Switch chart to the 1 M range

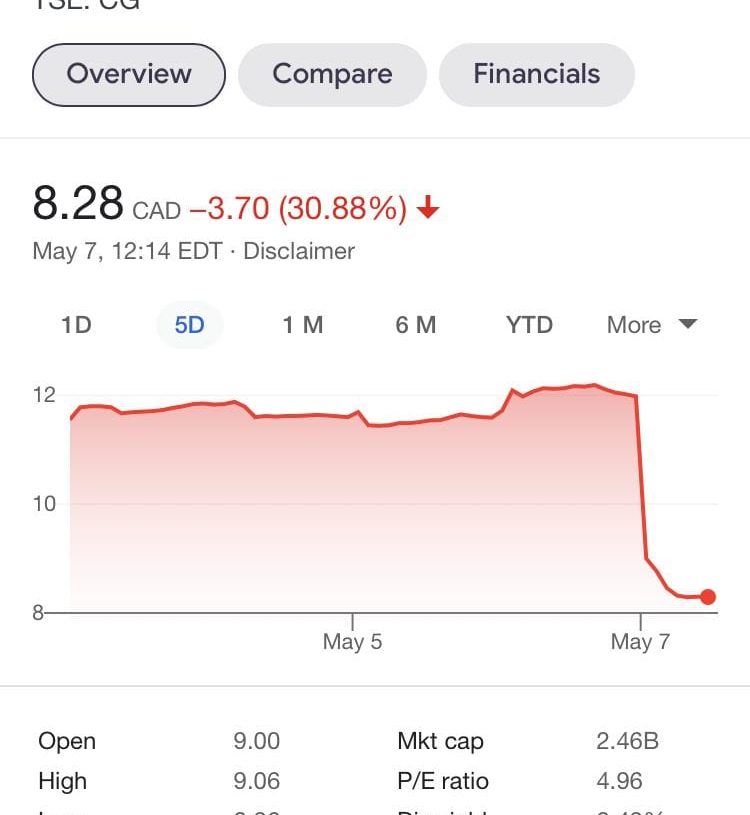coord(302,325)
